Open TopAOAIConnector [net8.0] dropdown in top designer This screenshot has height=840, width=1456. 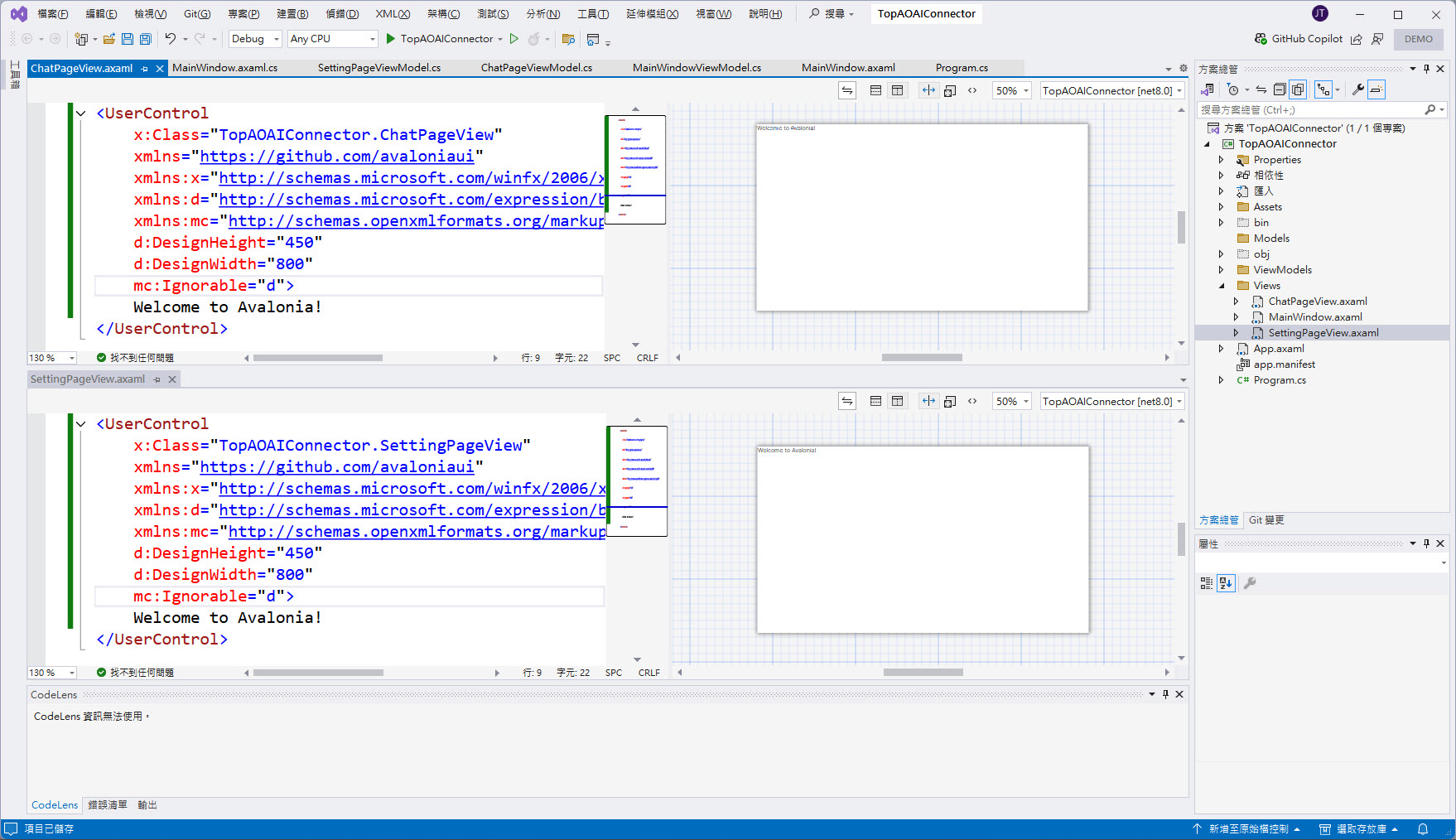[x=1112, y=90]
